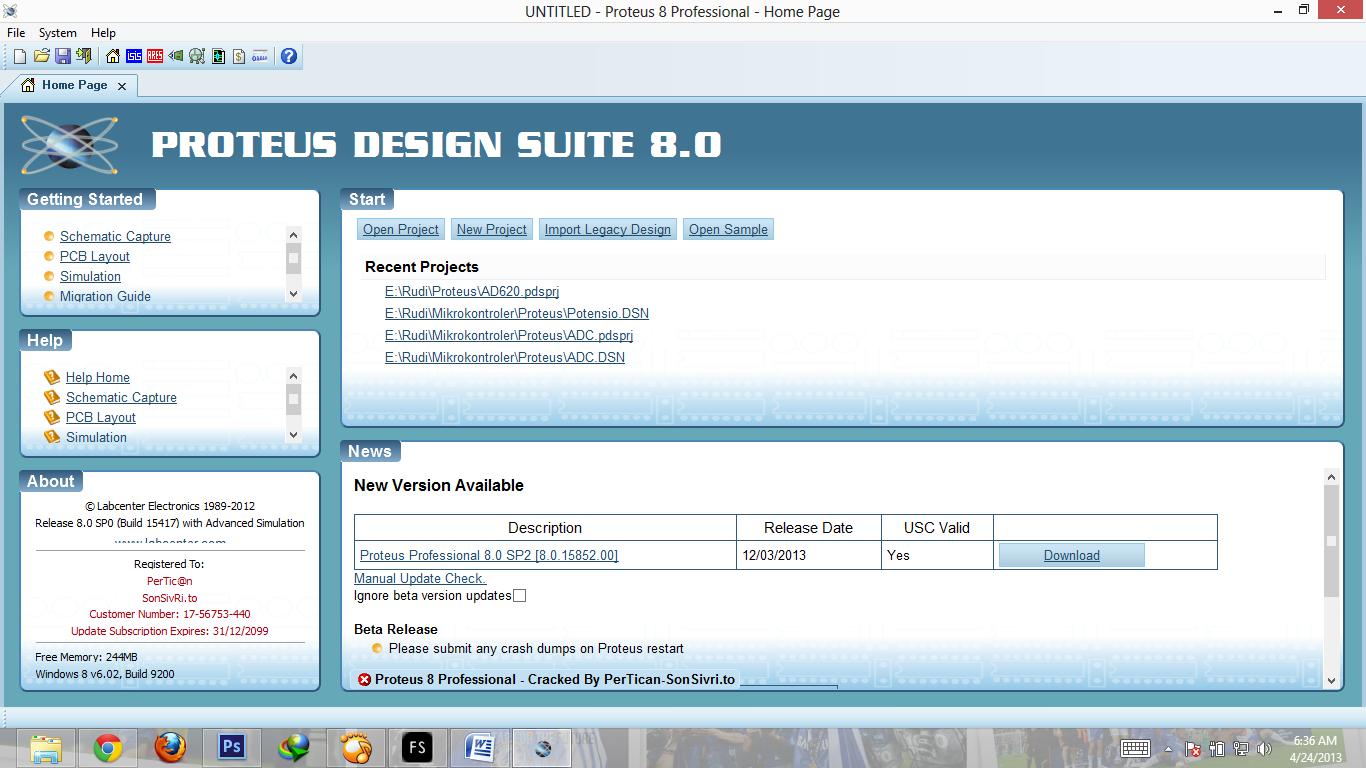
Task: Open recent project AD620.pdsprj
Action: coord(472,291)
